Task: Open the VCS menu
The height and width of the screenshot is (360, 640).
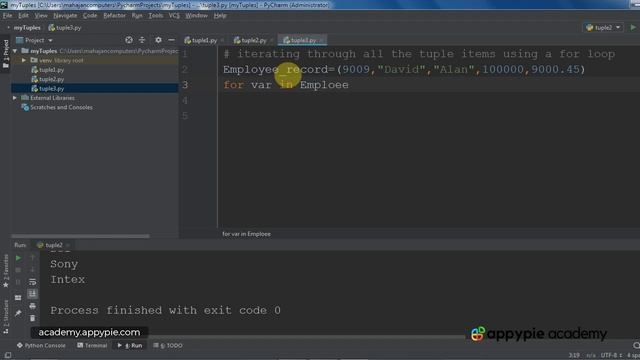Action: (x=174, y=16)
